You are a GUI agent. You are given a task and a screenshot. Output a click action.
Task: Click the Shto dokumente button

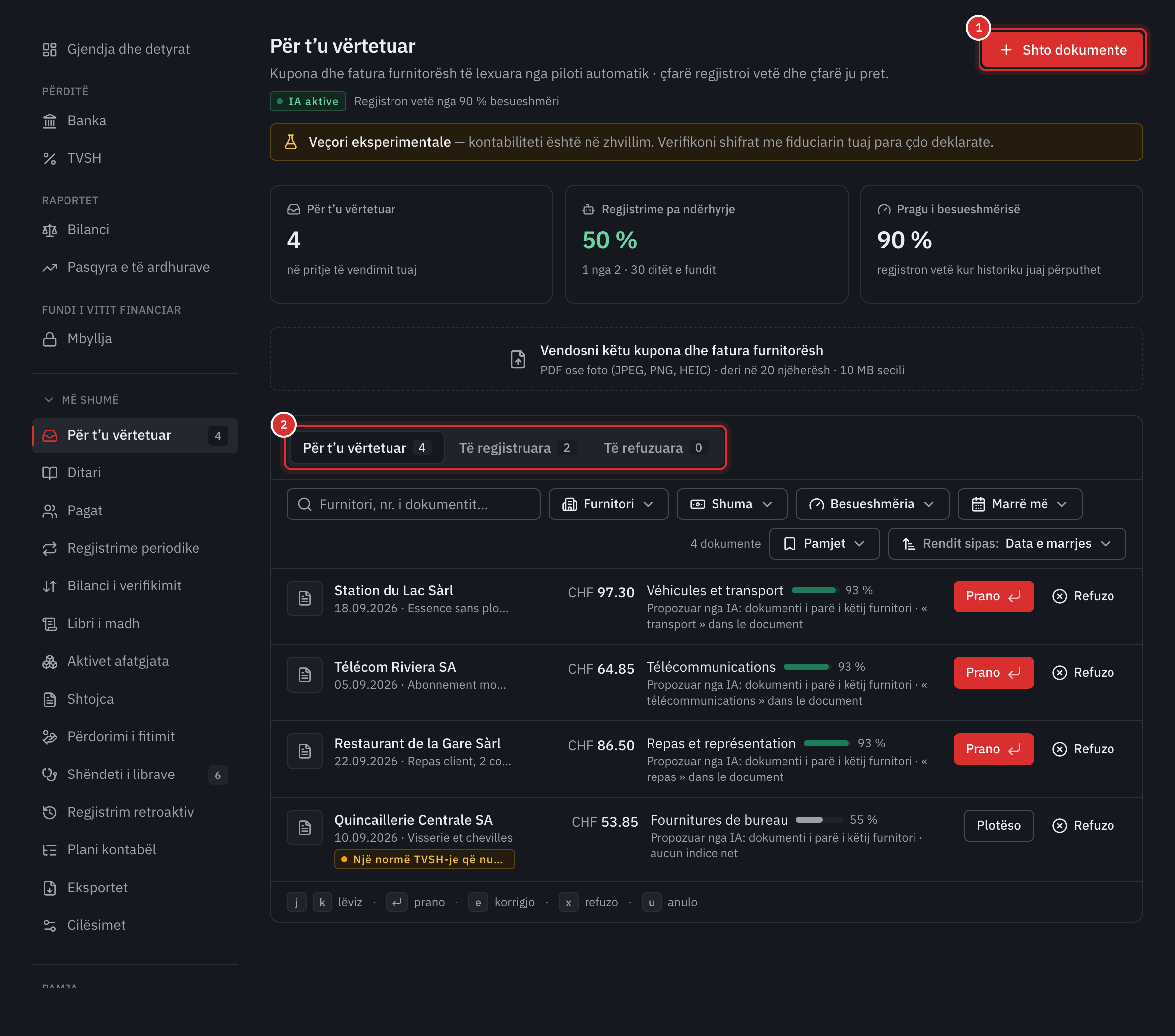tap(1062, 50)
